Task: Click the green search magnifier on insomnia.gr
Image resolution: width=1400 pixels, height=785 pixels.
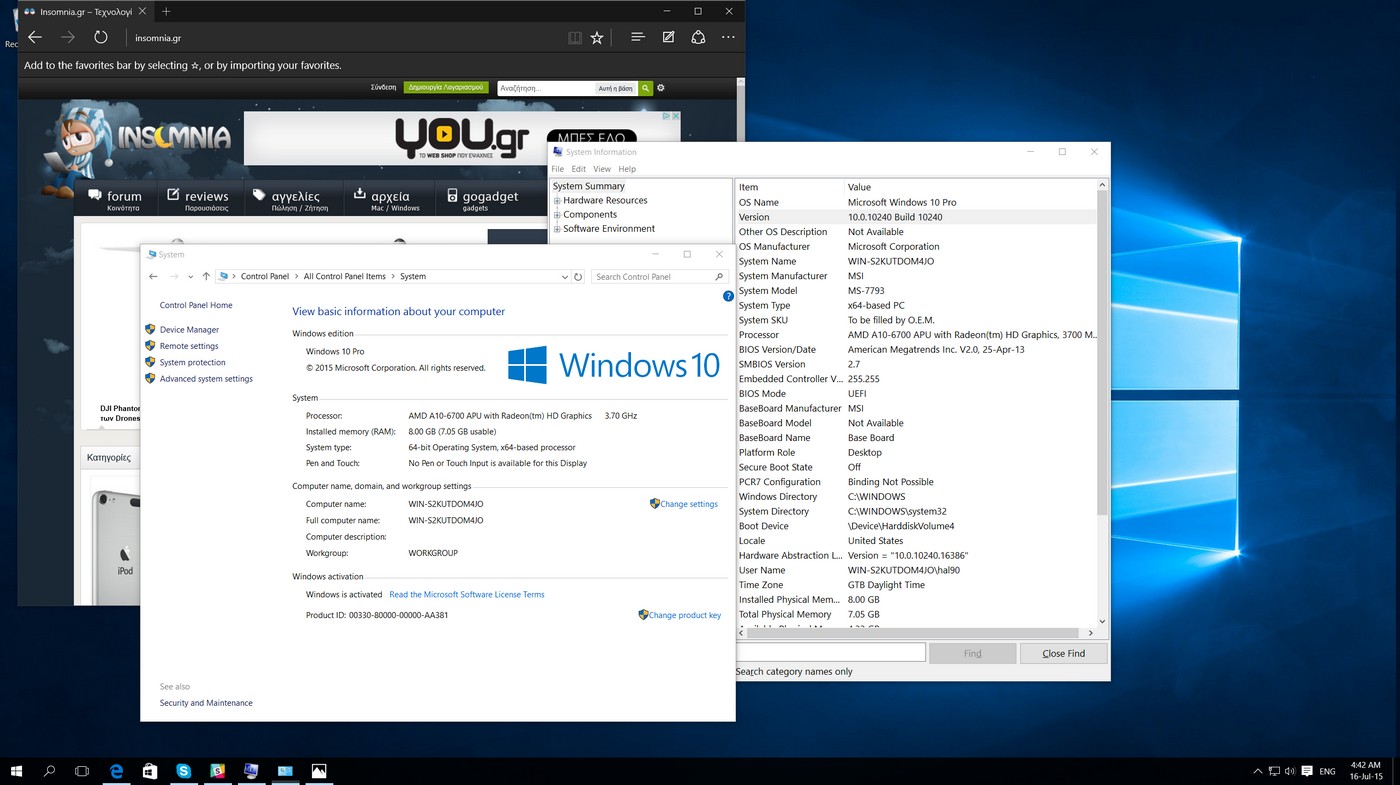Action: click(x=646, y=88)
